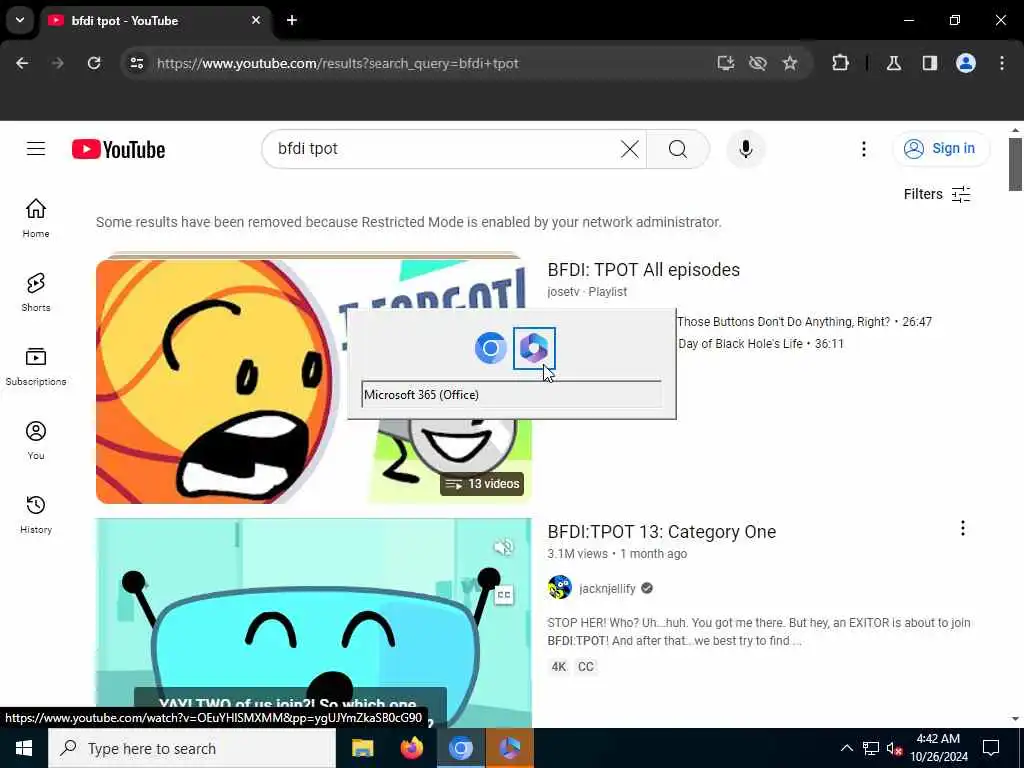Select Microsoft 365 icon in task switcher
Viewport: 1024px width, 768px height.
534,348
